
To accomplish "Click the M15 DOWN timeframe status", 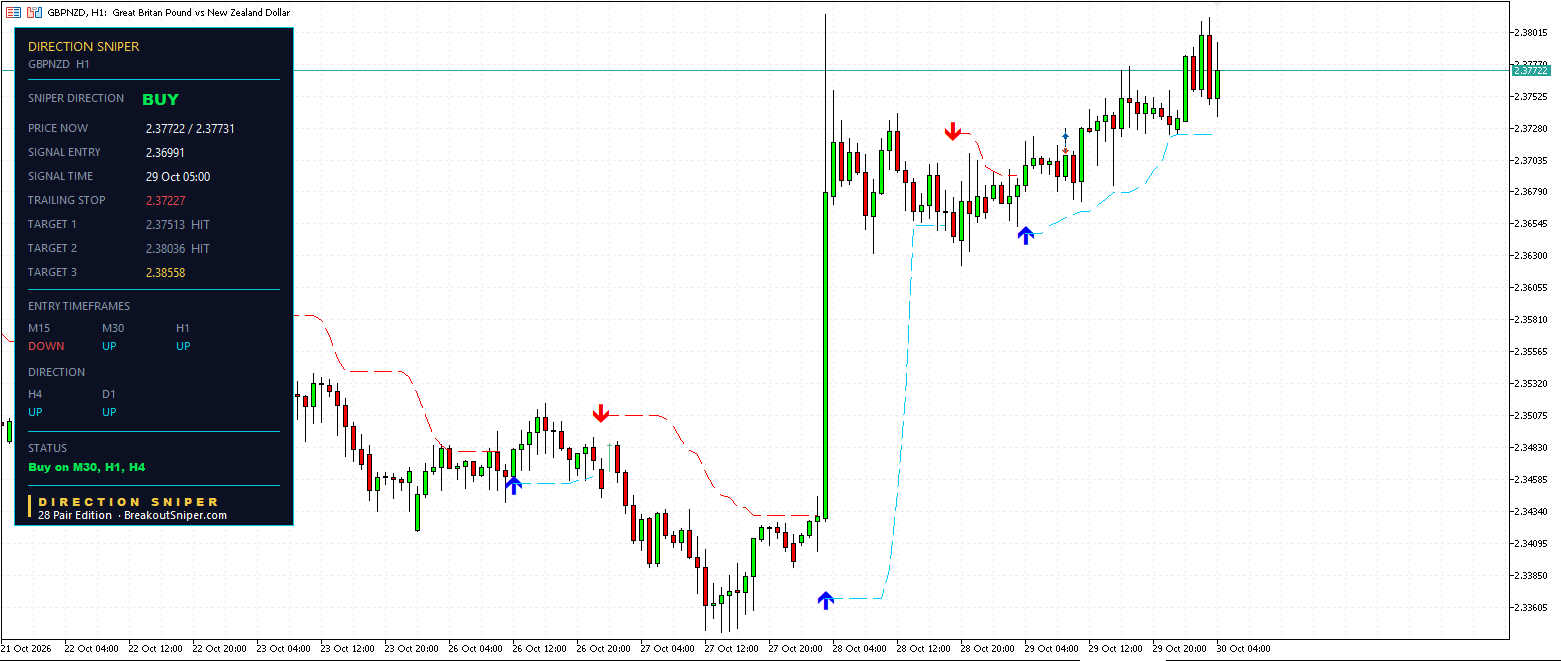I will [x=46, y=346].
